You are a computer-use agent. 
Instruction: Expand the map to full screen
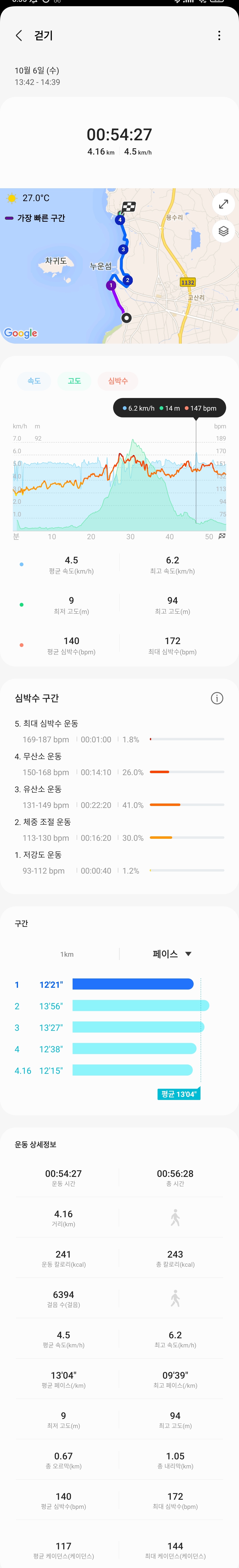223,204
